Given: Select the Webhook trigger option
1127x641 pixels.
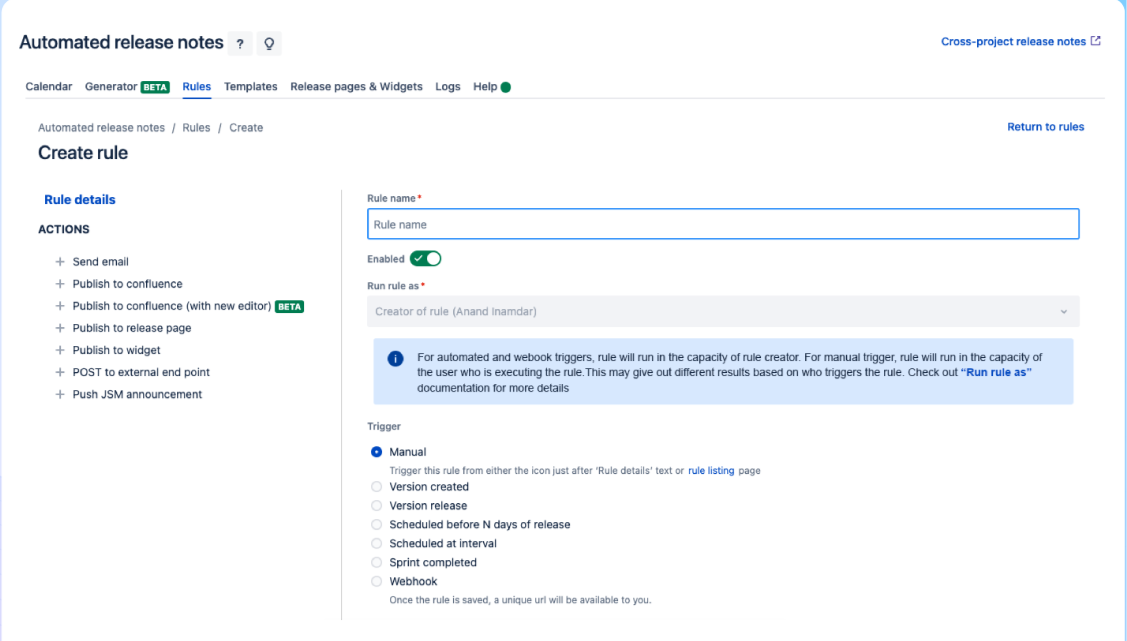Looking at the screenshot, I should (377, 581).
